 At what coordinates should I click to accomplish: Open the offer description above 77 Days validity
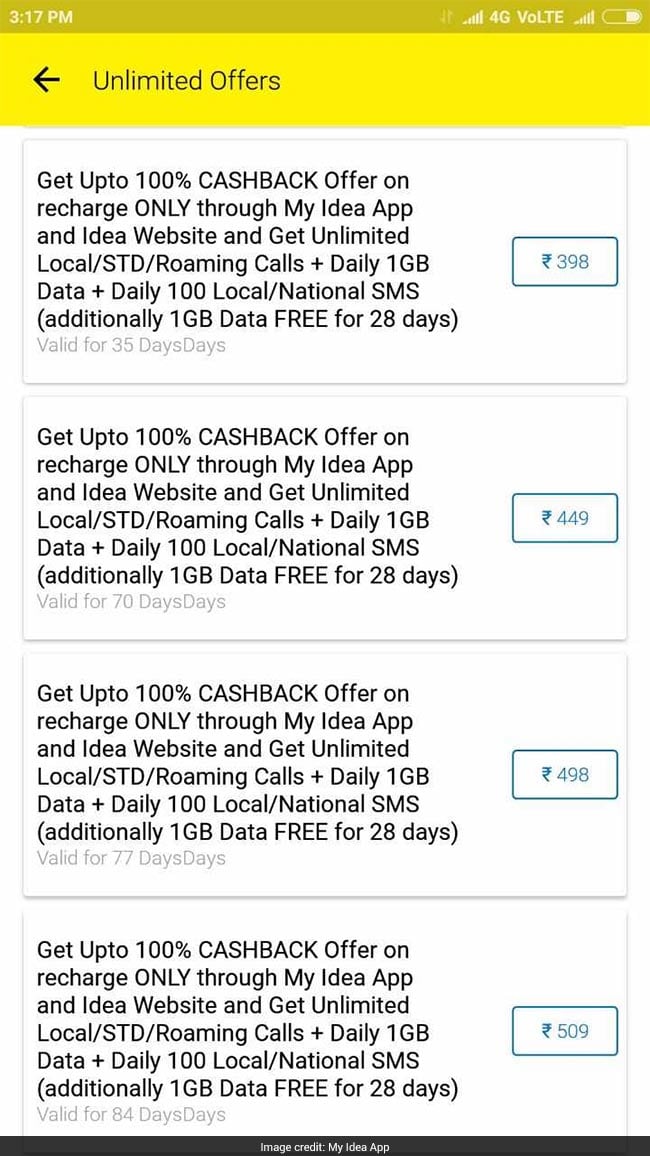pyautogui.click(x=247, y=762)
